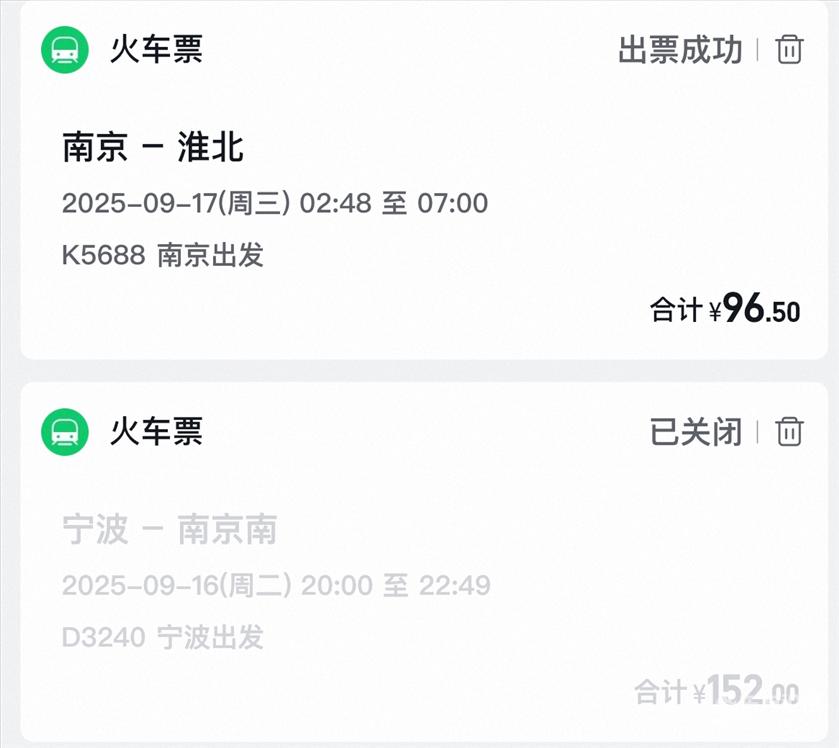The image size is (839, 748).
Task: Select the 南京南 destination station name
Action: coord(227,529)
